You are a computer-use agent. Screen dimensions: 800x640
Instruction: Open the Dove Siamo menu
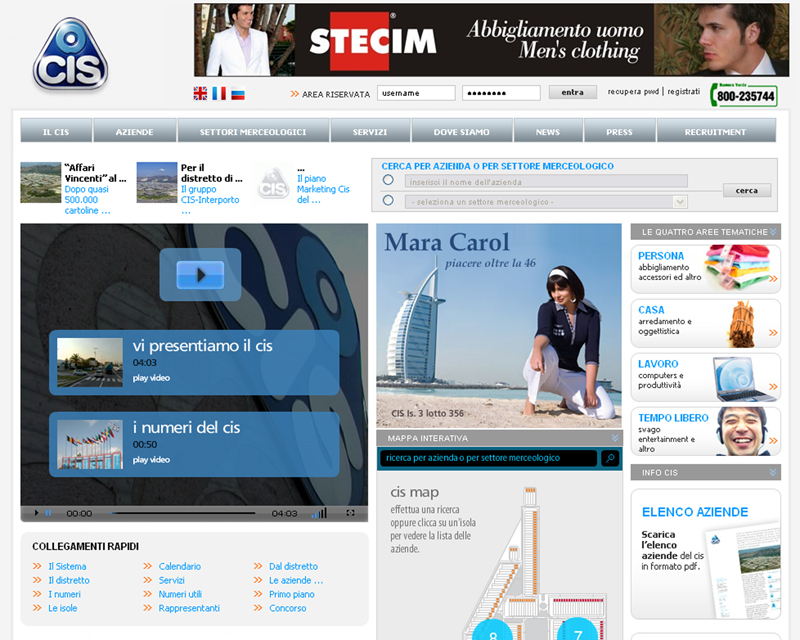click(x=462, y=131)
